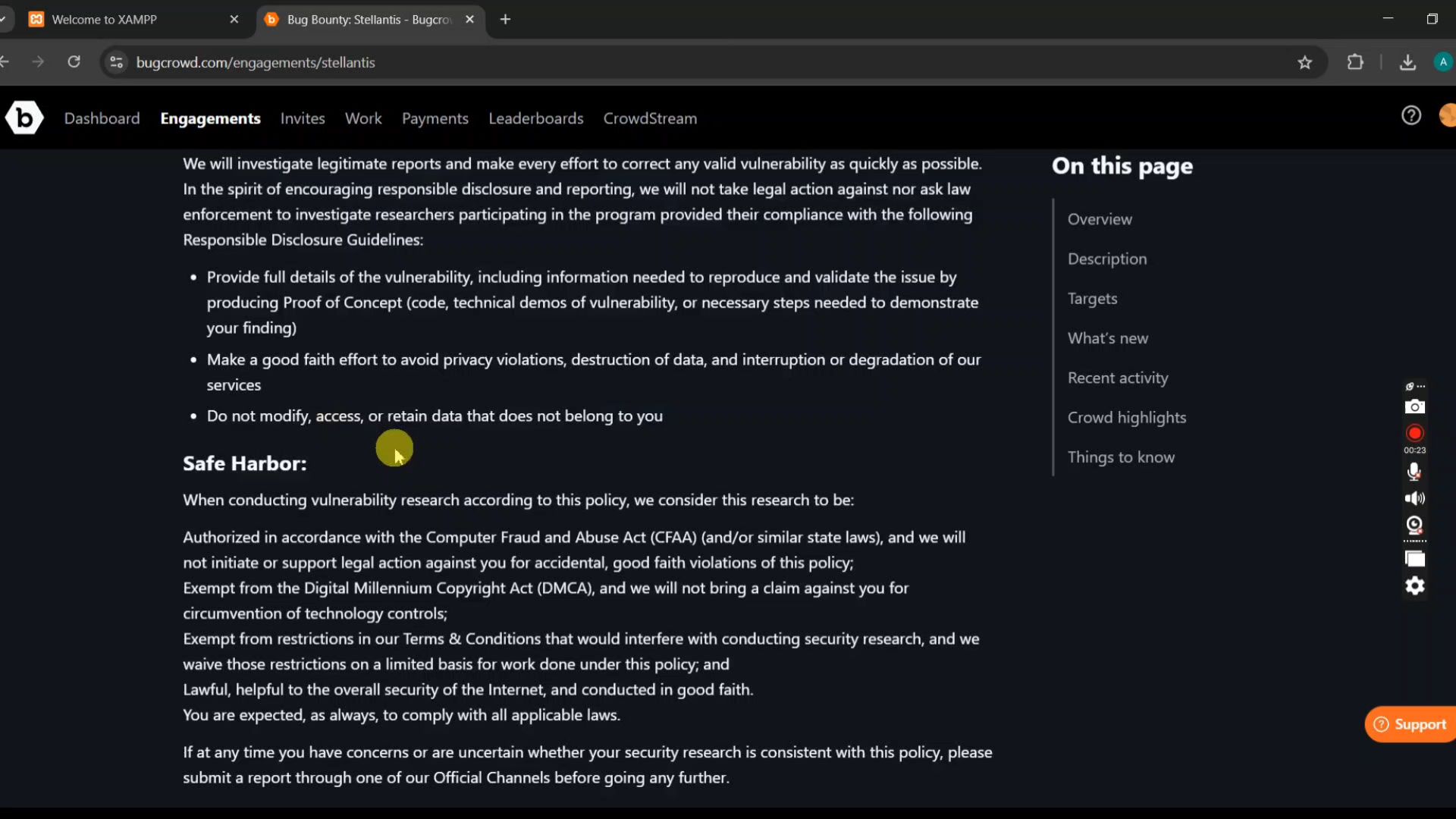Screen dimensions: 1456x819
Task: Jump to Crowd highlights section
Action: [x=1127, y=418]
